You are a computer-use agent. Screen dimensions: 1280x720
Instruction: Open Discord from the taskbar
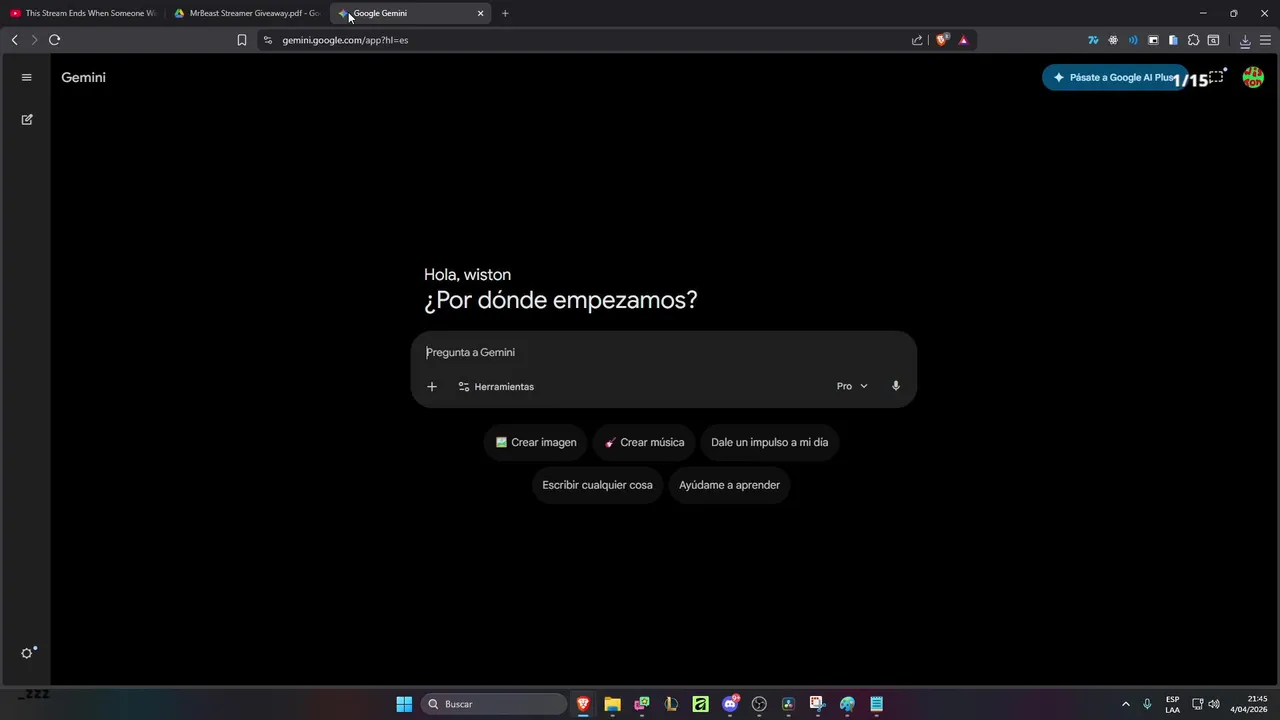pyautogui.click(x=730, y=704)
